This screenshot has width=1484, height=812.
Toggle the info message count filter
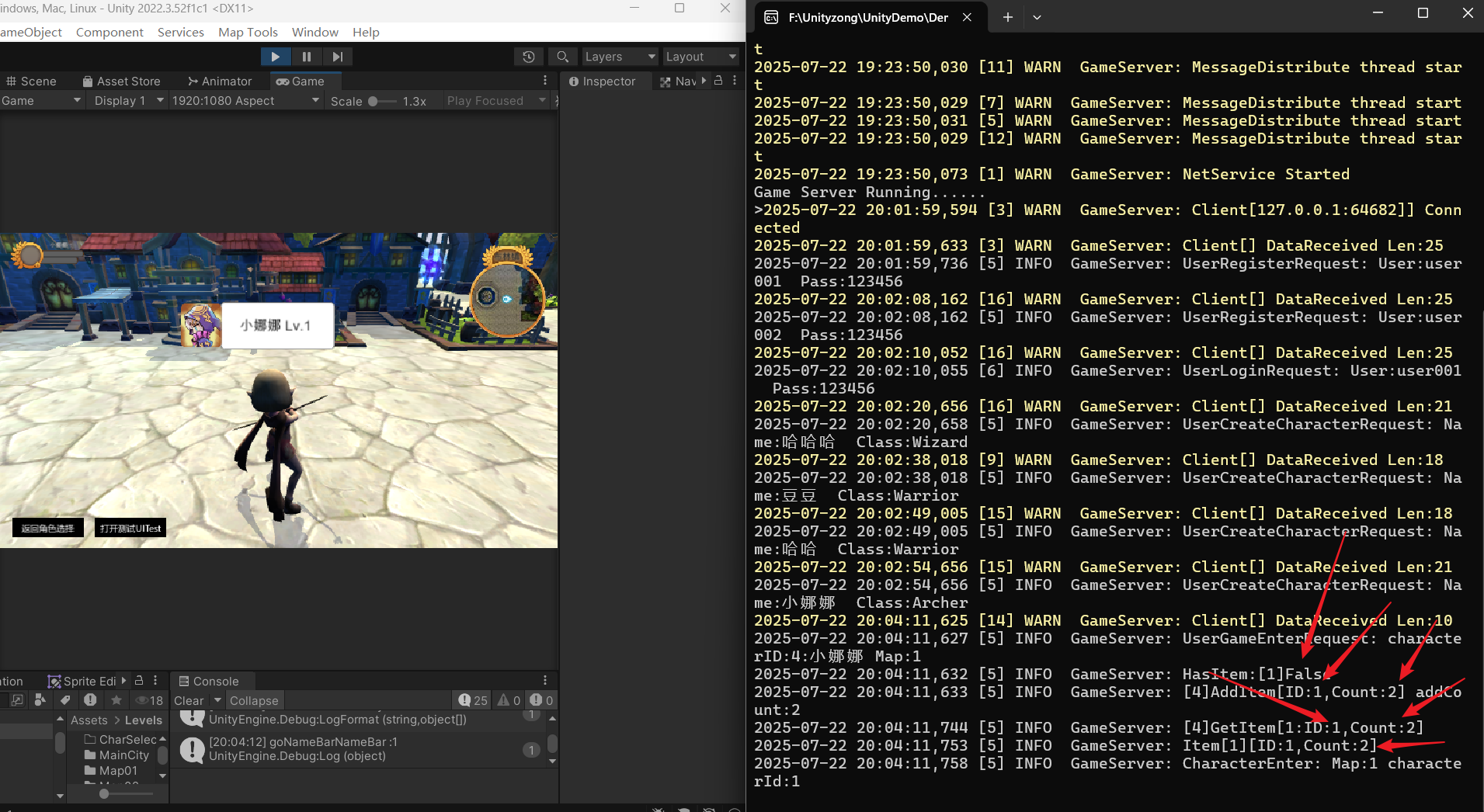click(x=473, y=700)
